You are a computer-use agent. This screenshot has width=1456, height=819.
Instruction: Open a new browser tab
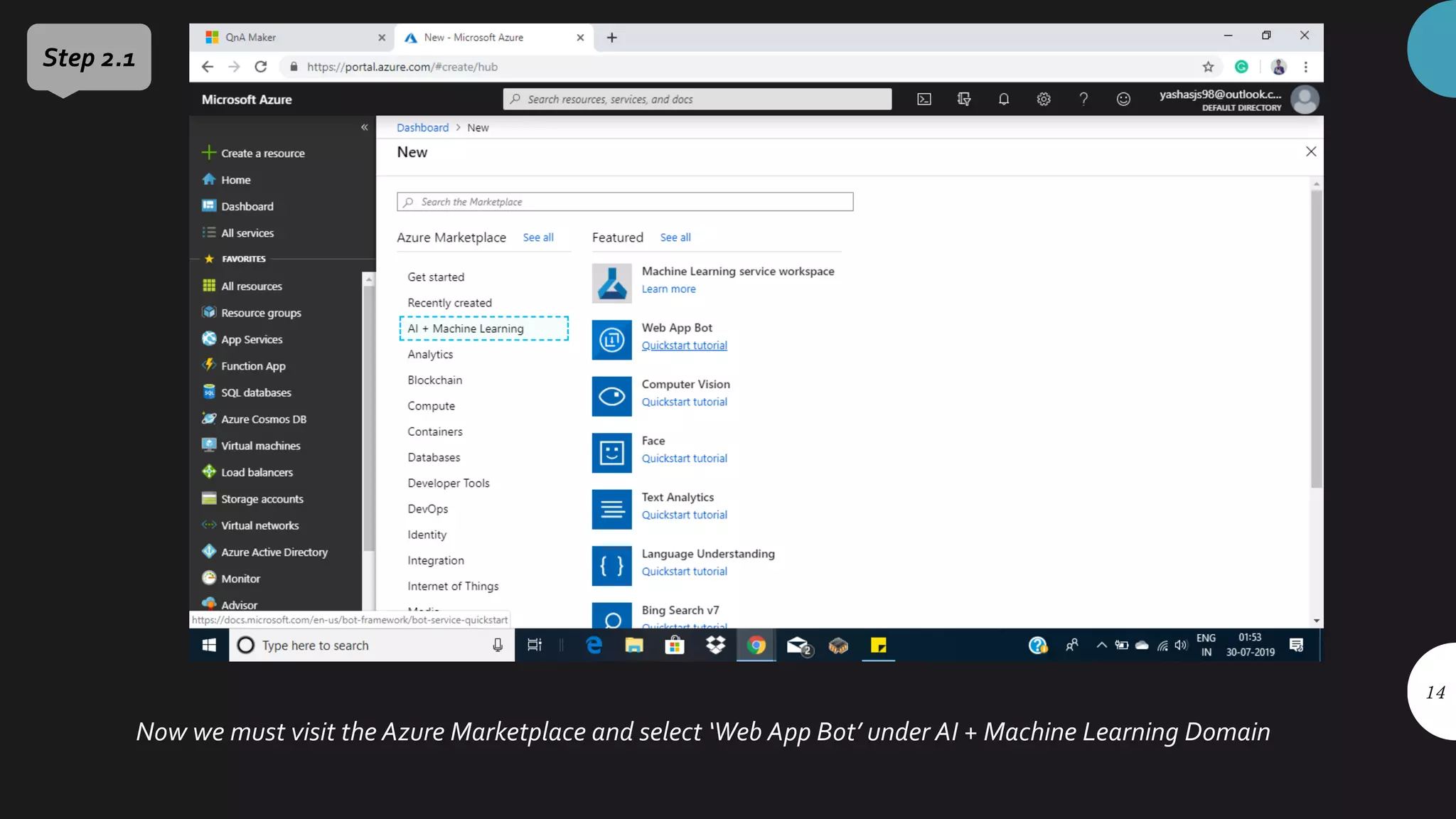tap(612, 38)
